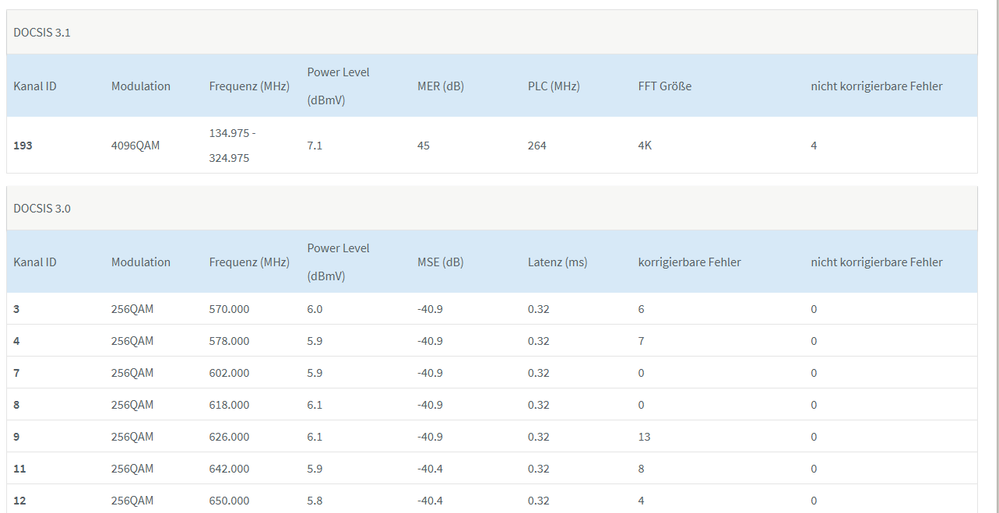Click korrigierbare Fehler value 7
Viewport: 999px width, 513px height.
click(x=641, y=341)
